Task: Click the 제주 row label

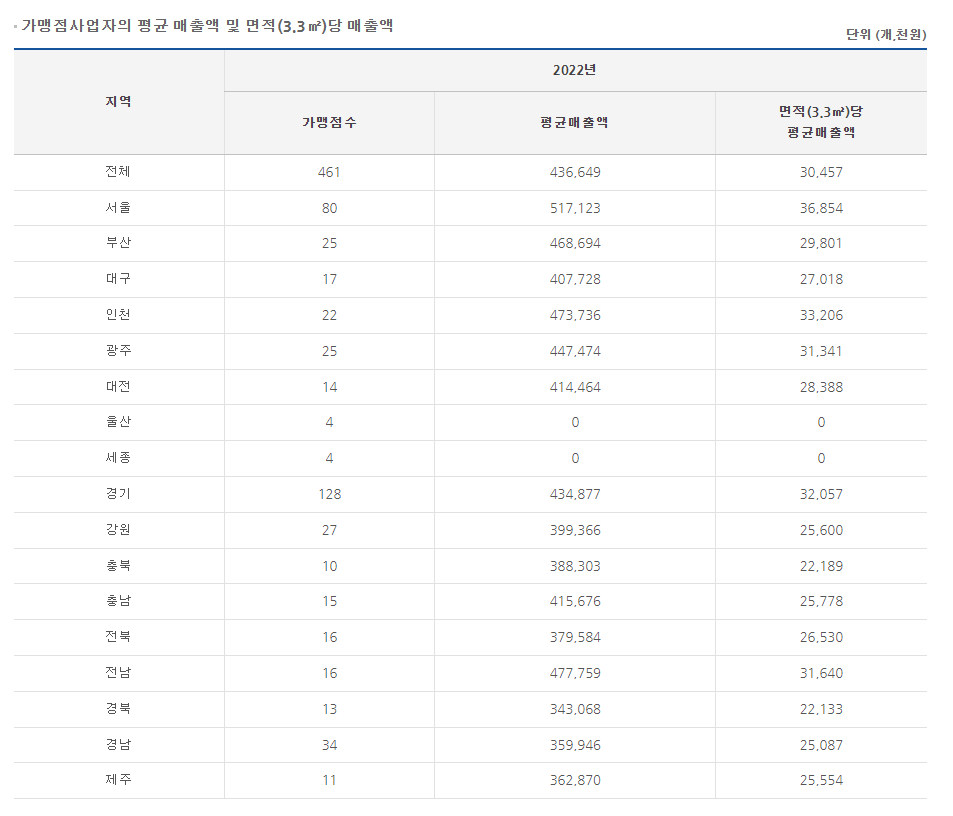Action: click(x=118, y=780)
